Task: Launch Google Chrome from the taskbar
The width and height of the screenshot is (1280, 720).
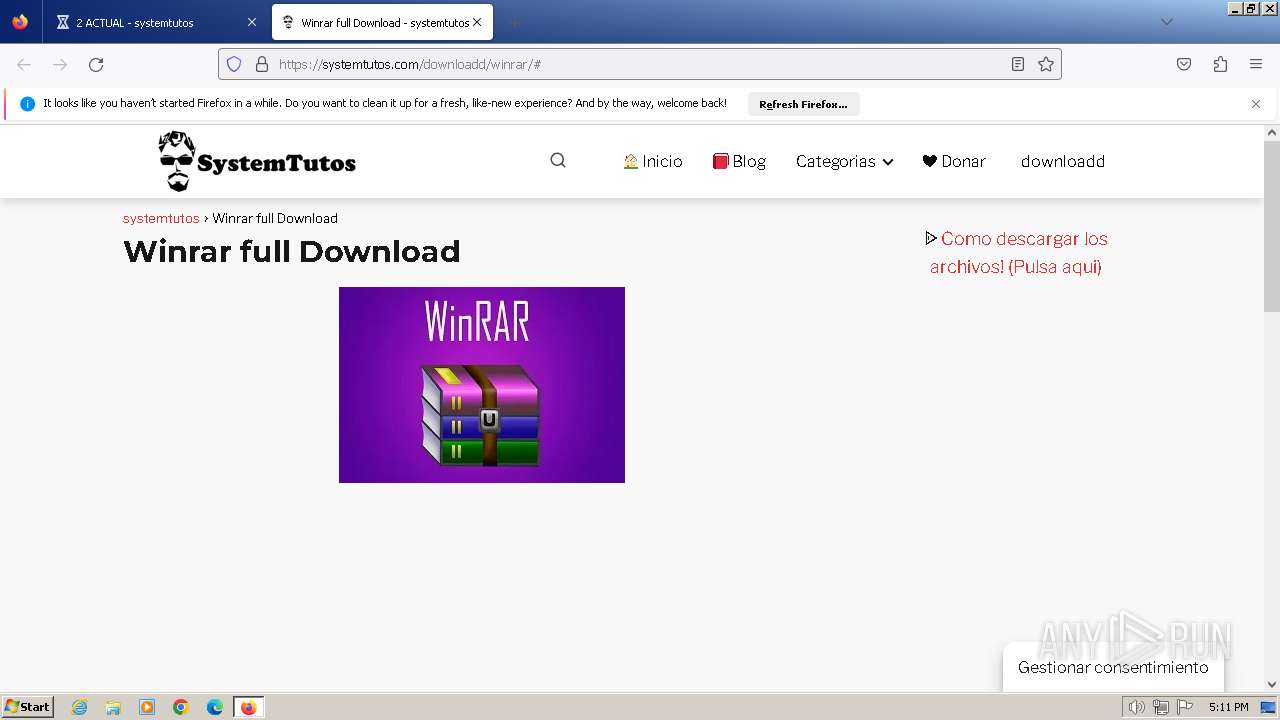Action: point(181,707)
